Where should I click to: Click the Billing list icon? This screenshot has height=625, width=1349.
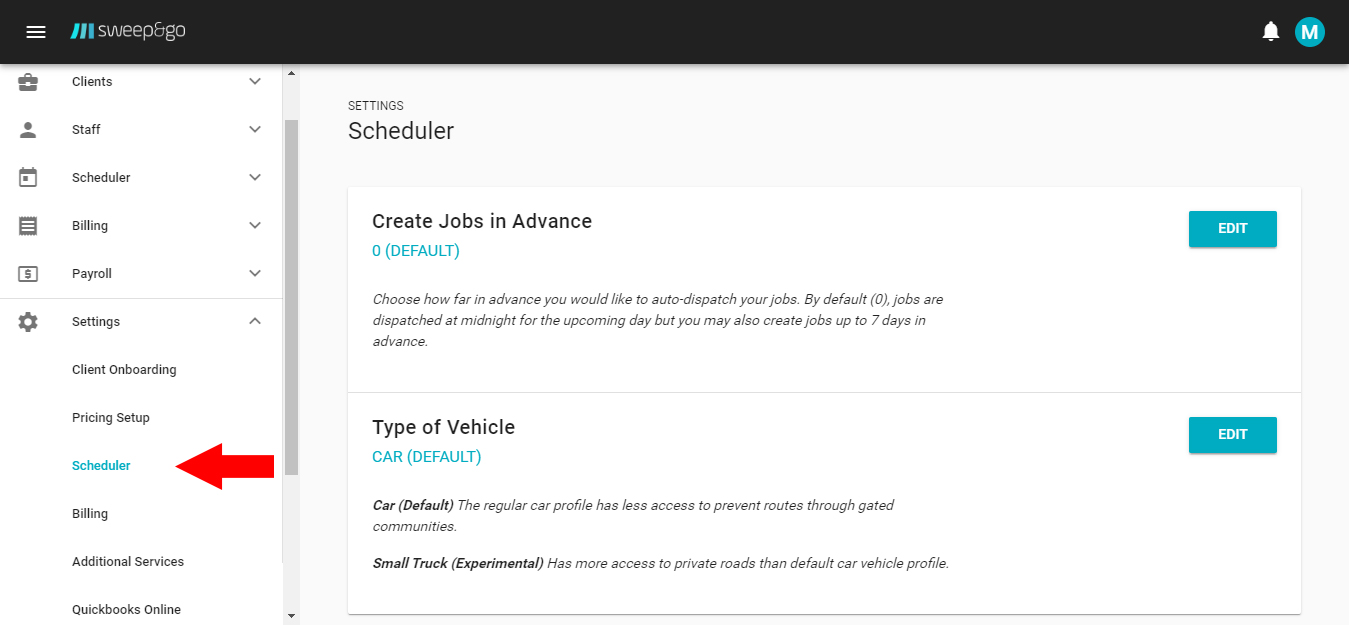(x=27, y=225)
